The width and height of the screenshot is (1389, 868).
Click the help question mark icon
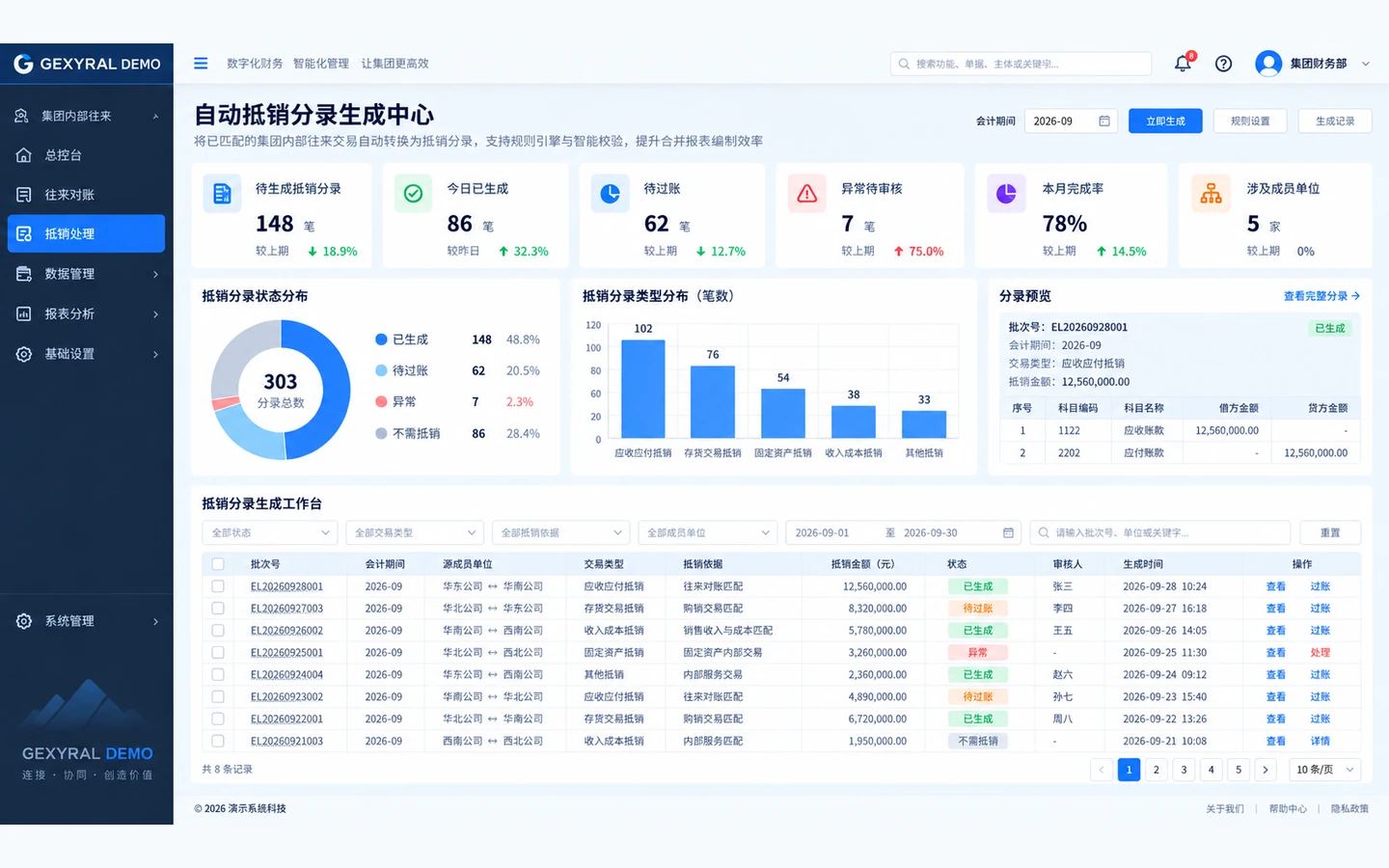(x=1223, y=64)
